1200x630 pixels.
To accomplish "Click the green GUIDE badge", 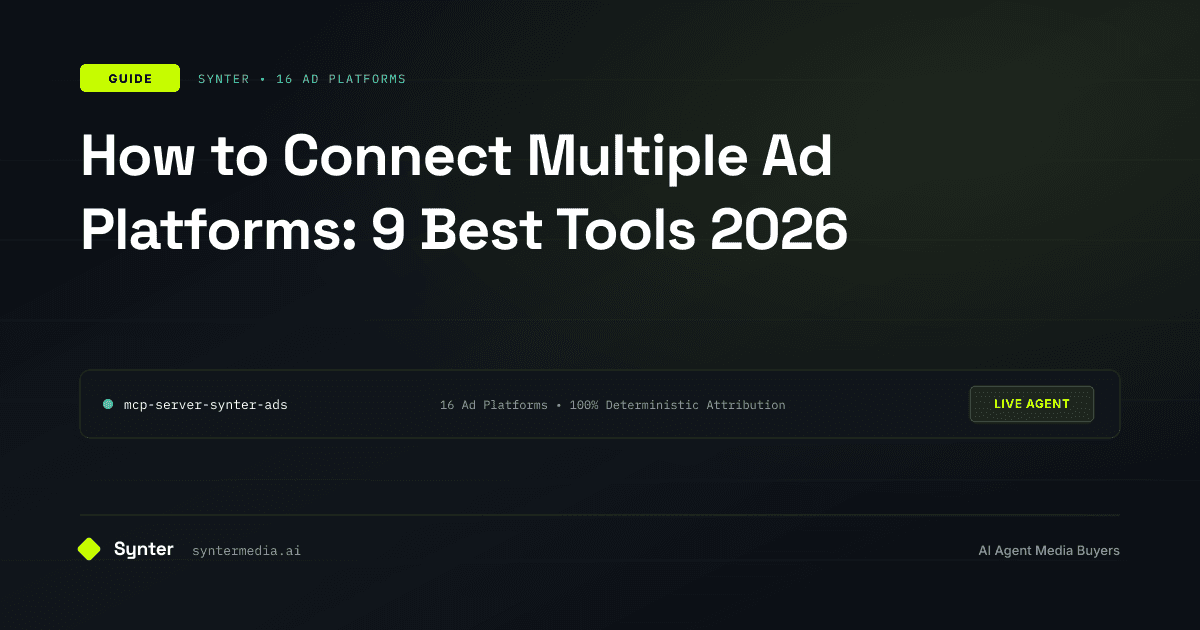I will coord(130,78).
